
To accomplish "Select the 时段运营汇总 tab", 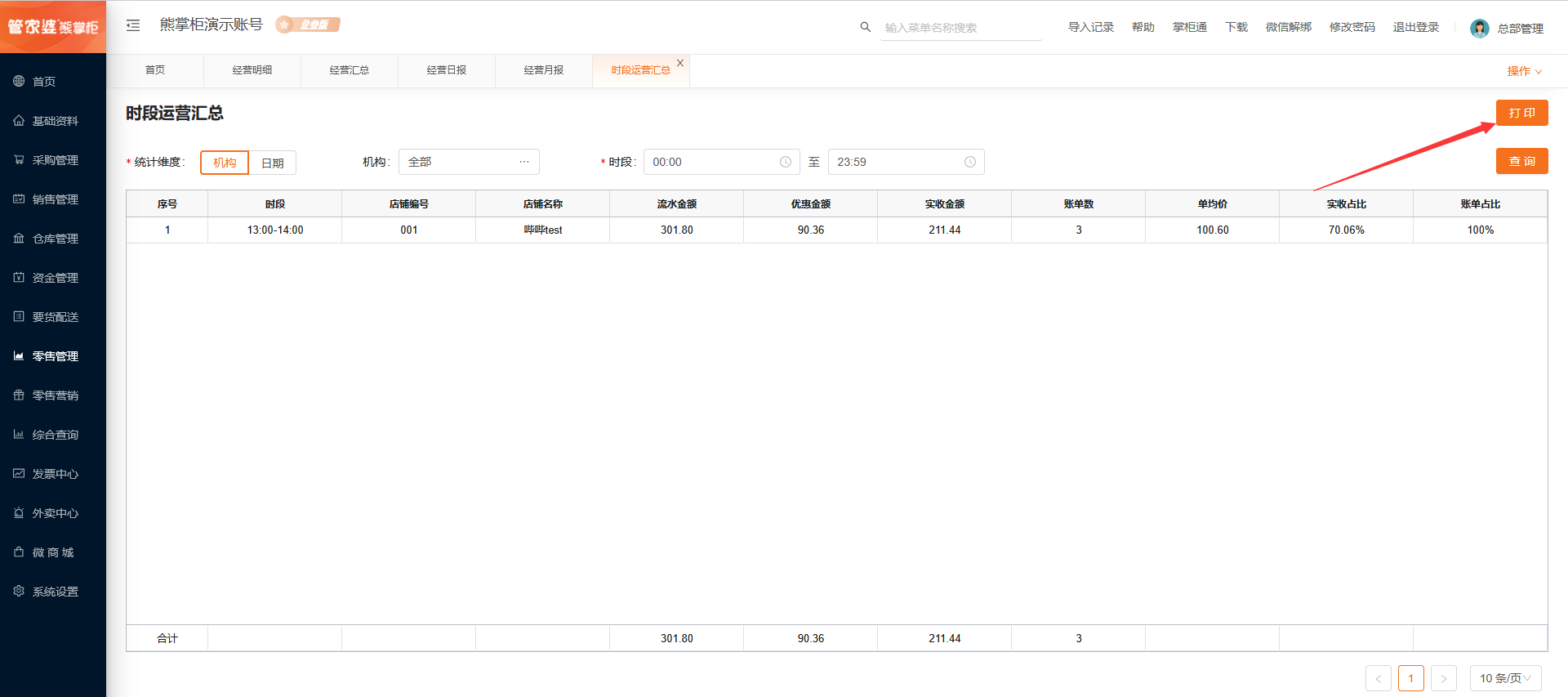I will (640, 70).
